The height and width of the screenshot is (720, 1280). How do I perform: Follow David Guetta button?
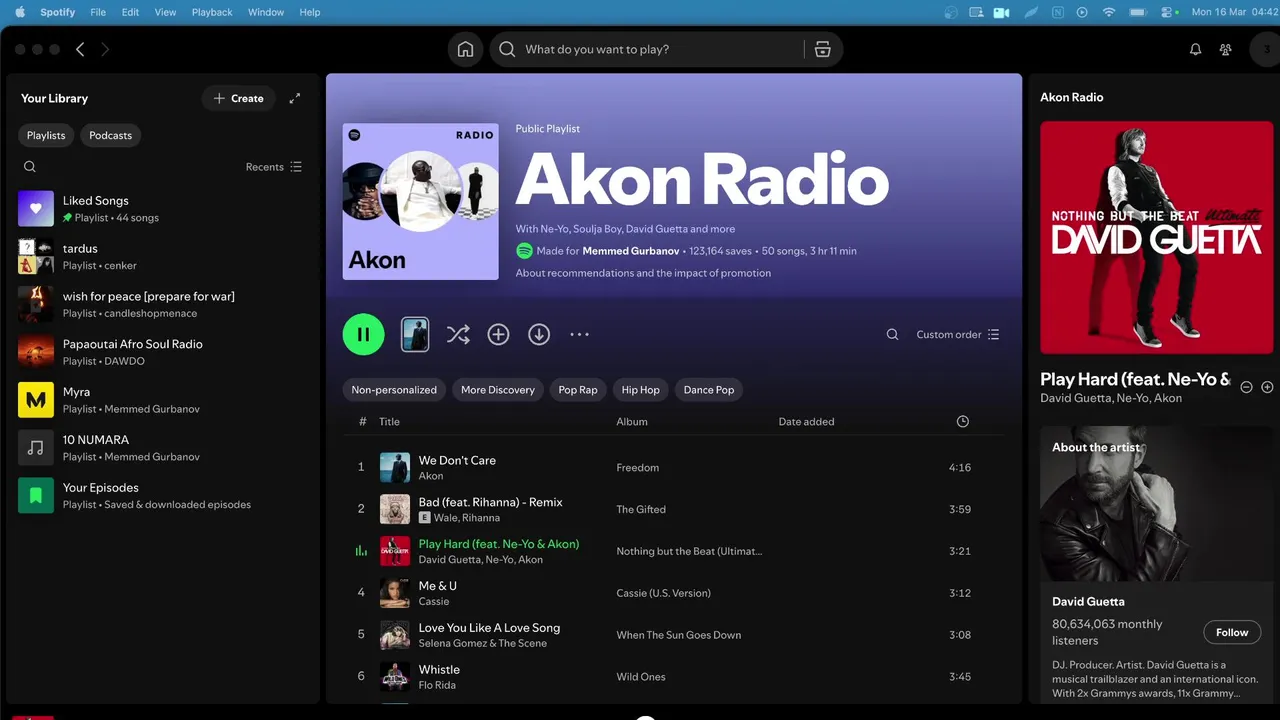point(1232,632)
